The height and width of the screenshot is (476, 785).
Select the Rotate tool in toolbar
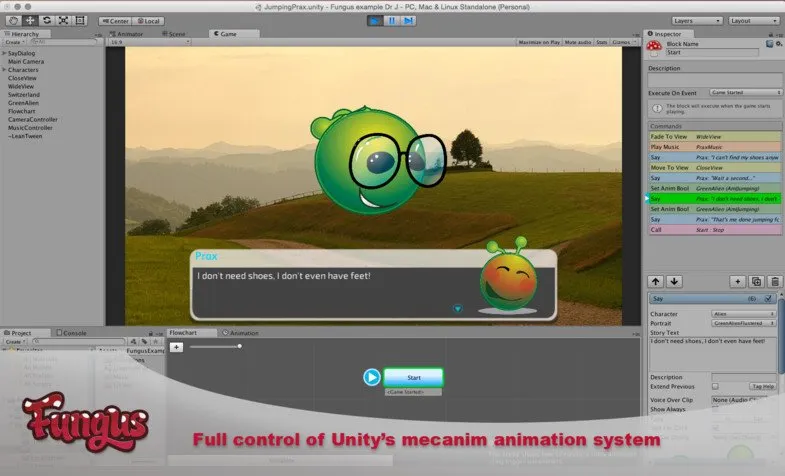point(47,21)
